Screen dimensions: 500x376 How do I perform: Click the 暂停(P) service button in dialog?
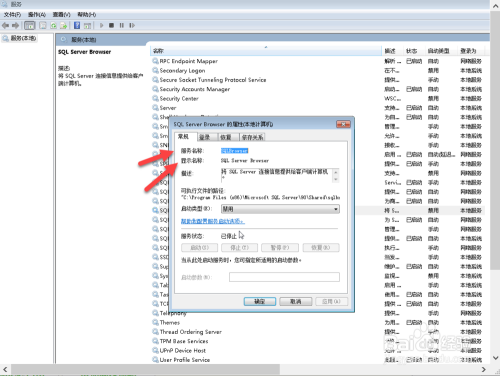point(280,248)
